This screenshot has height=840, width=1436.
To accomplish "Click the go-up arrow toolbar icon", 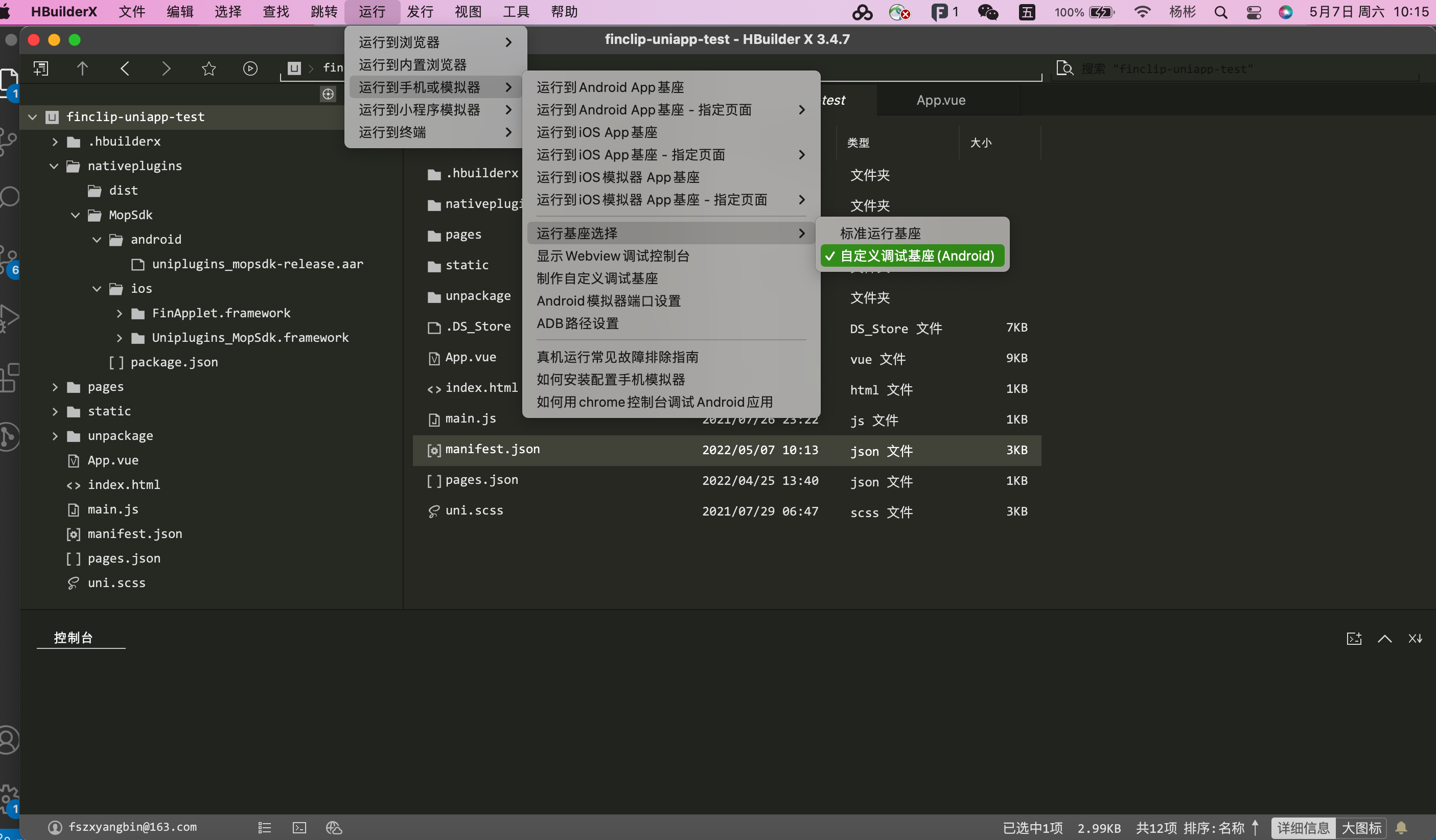I will tap(83, 69).
